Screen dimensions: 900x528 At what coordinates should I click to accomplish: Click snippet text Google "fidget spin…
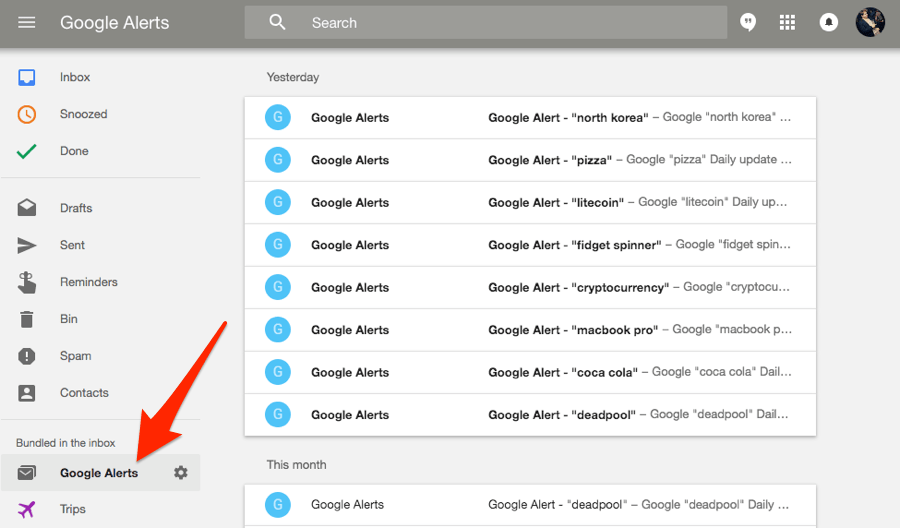tap(733, 244)
